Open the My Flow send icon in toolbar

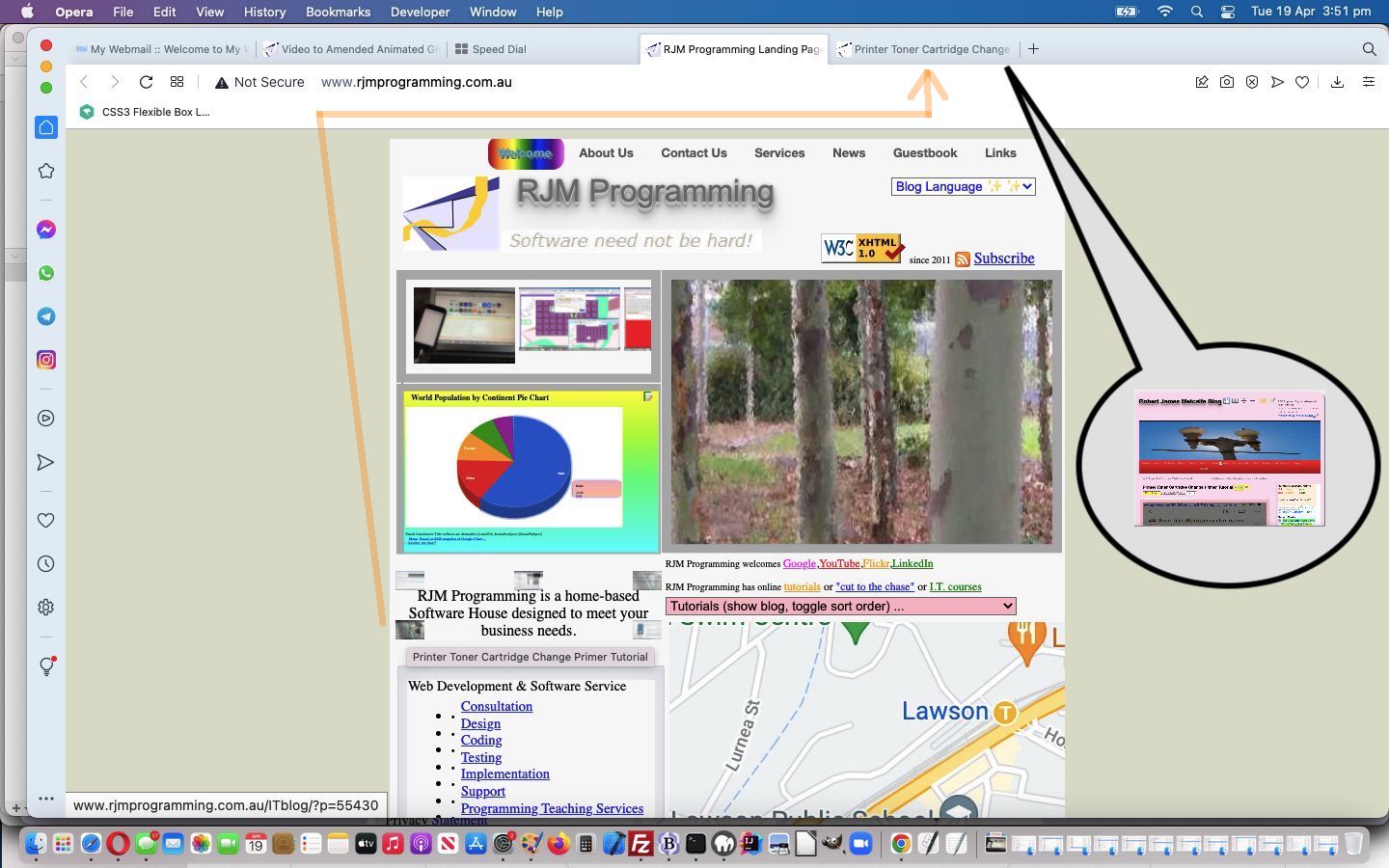pos(1277,82)
